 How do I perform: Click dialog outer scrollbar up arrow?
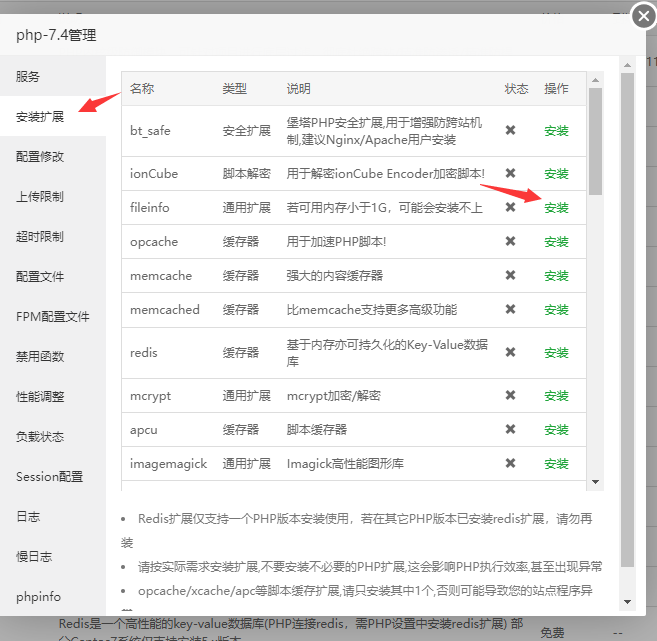point(627,65)
